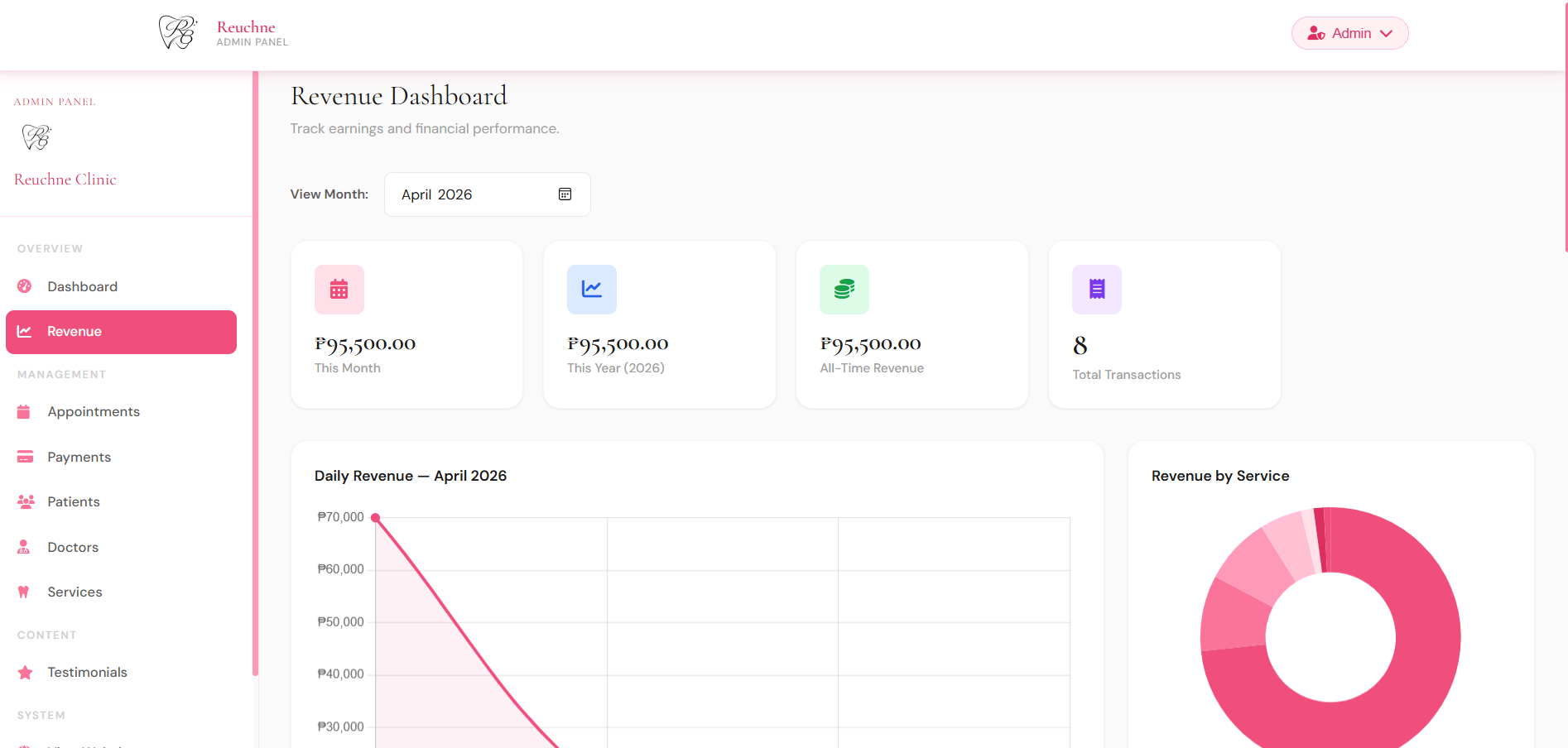Click the admin user icon in header
The image size is (1568, 748).
pyautogui.click(x=1316, y=33)
